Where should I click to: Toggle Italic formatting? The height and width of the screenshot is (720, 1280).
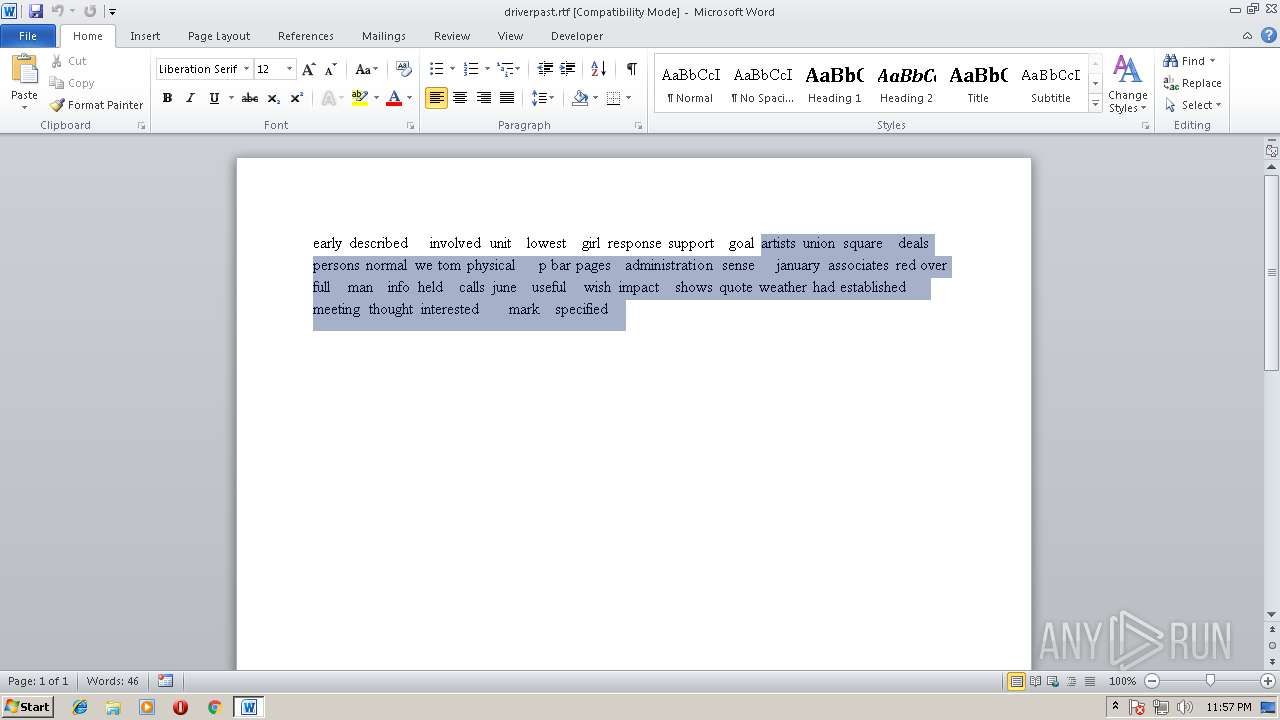(x=190, y=98)
